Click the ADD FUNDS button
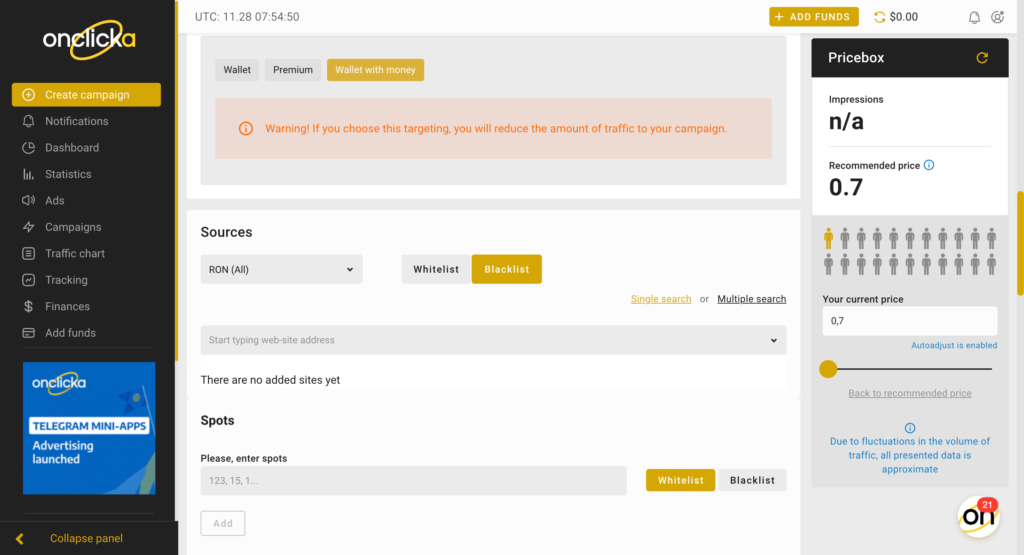Screen dimensions: 1024x555 coord(814,17)
